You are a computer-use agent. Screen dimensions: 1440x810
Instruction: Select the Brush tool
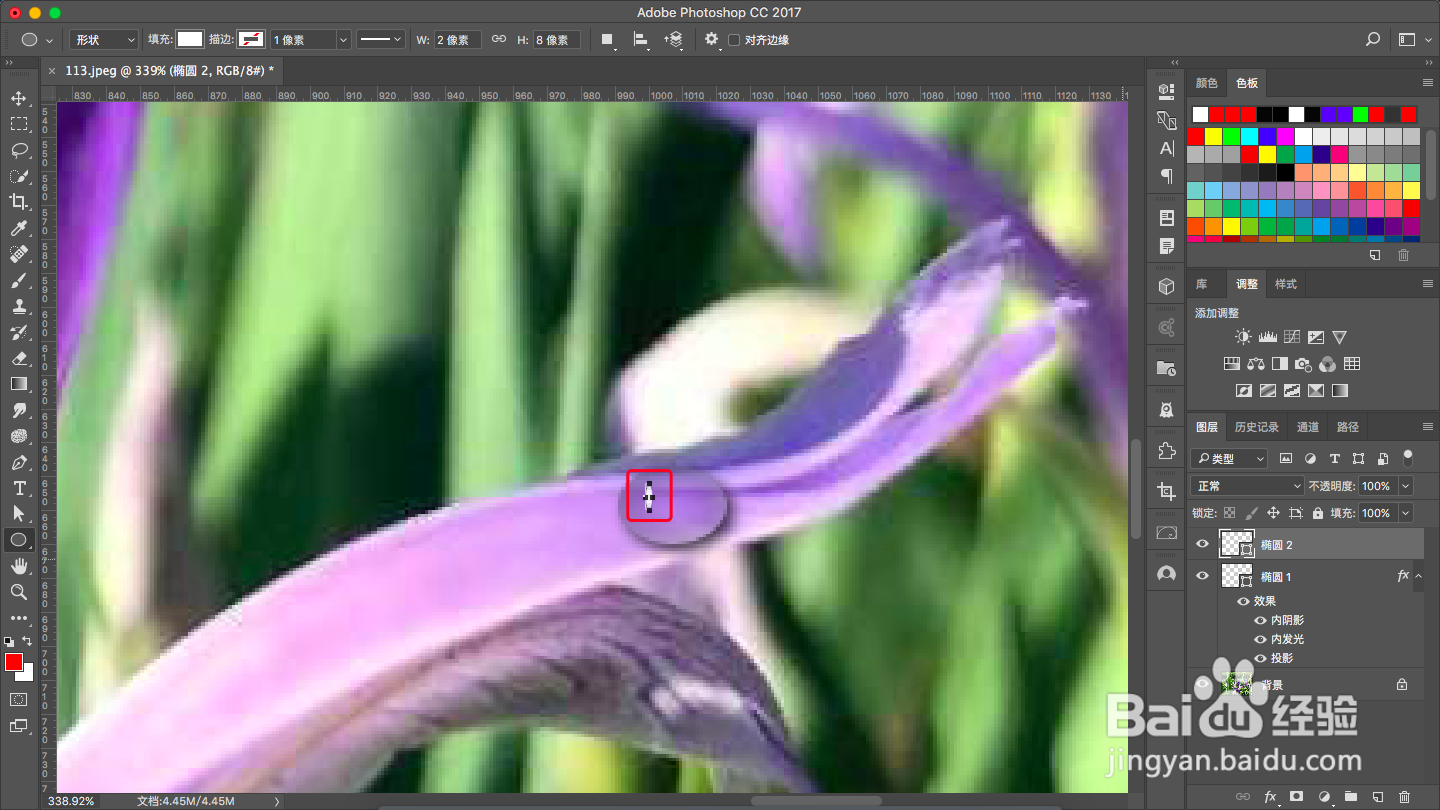pos(19,280)
